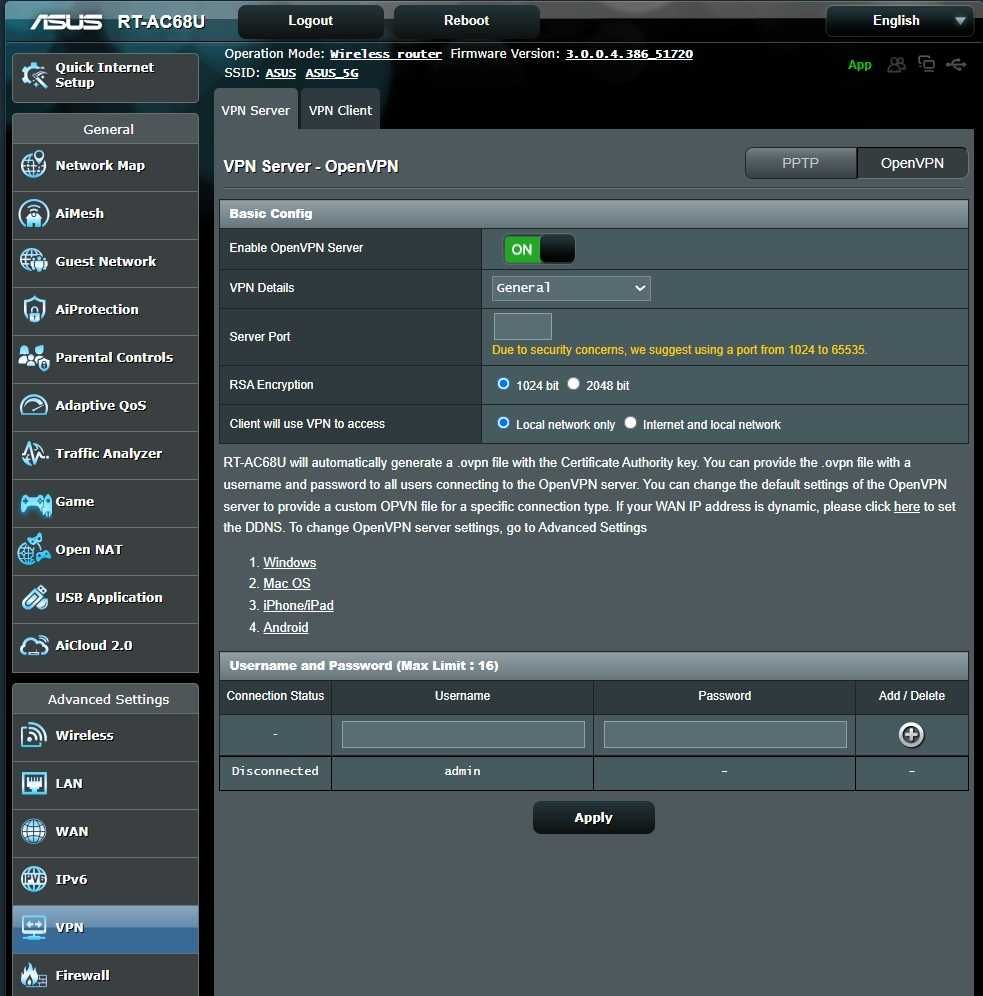Open the Android setup link
Image resolution: width=983 pixels, height=996 pixels.
[286, 627]
